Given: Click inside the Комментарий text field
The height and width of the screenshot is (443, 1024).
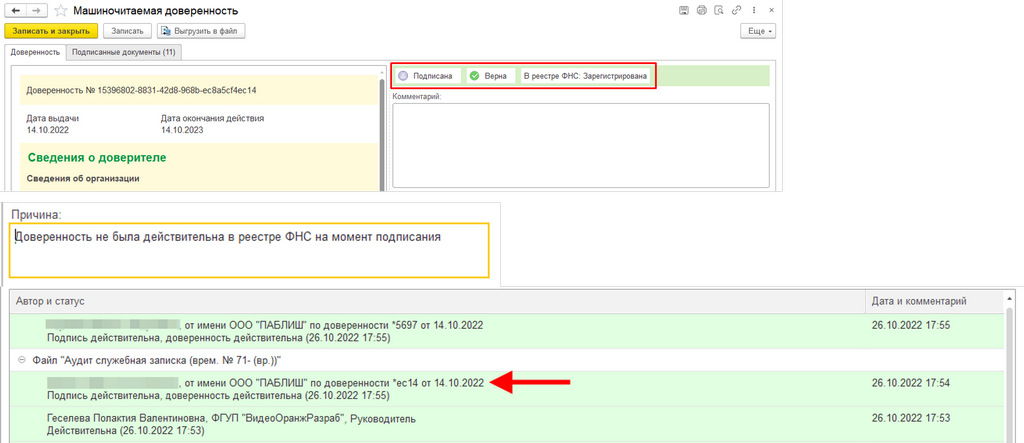Looking at the screenshot, I should point(581,146).
